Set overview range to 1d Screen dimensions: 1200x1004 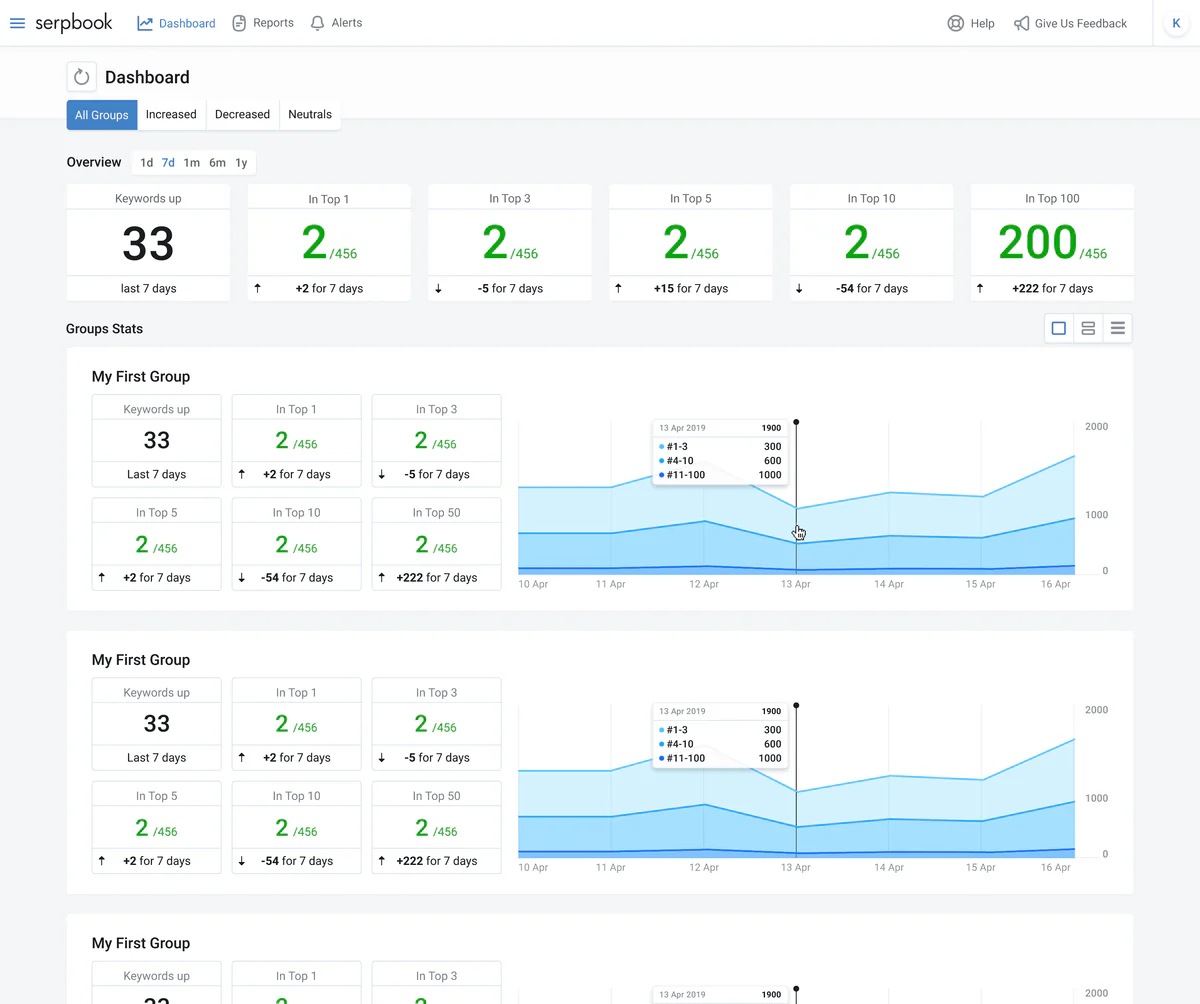(147, 163)
